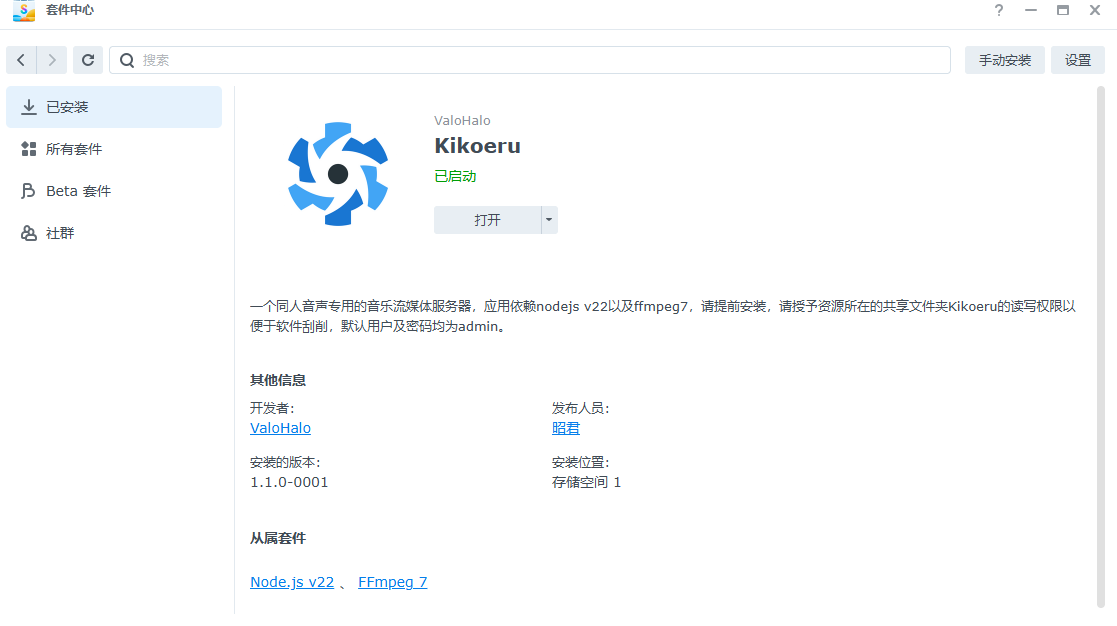
Task: Open the 社群 sidebar section
Action: click(114, 233)
